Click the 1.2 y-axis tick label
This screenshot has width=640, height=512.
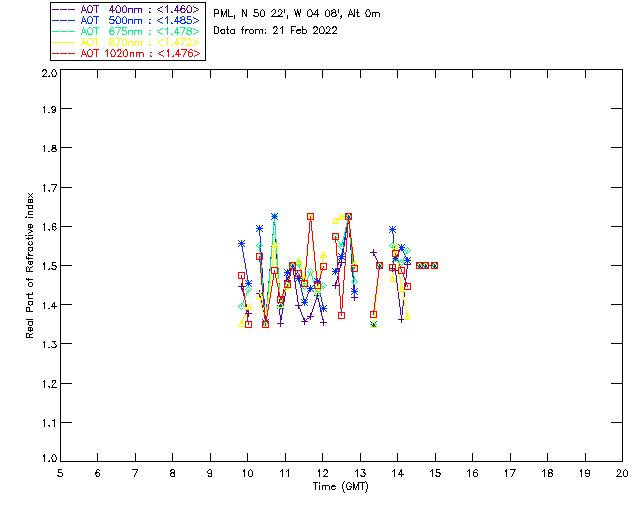[49, 384]
